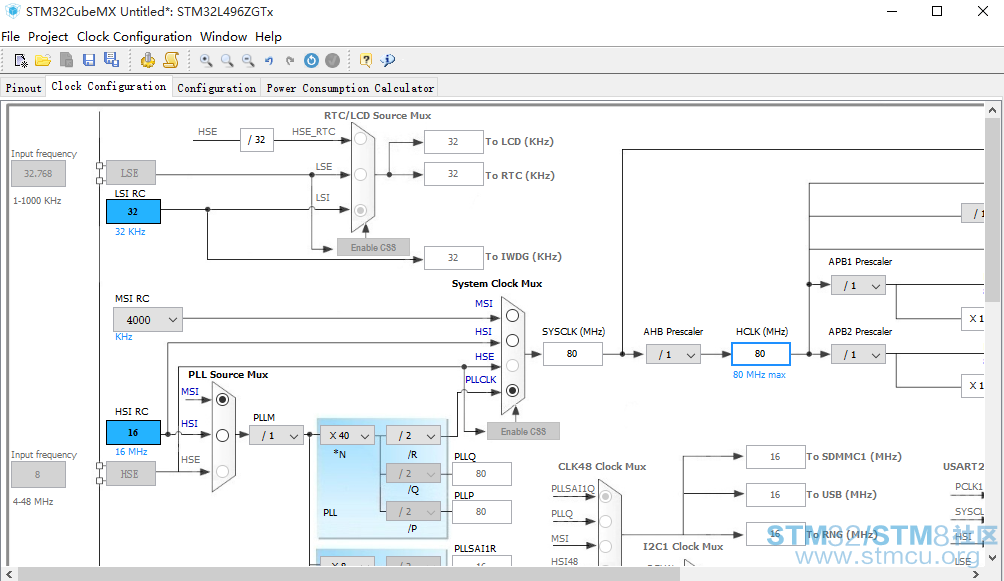Select HSE_RTC in RTC/LCD Source Mux
This screenshot has width=1004, height=581.
(360, 139)
